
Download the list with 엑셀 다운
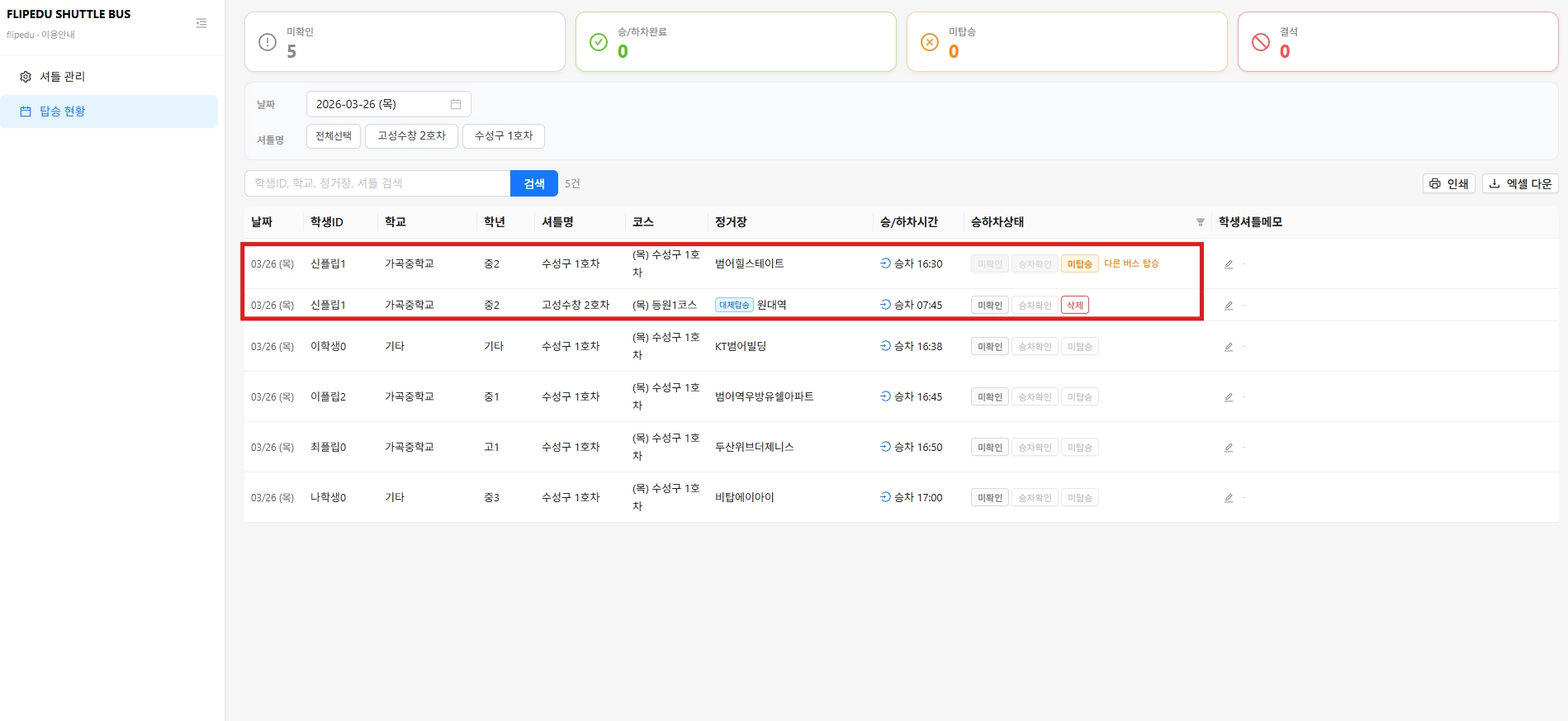tap(1520, 183)
